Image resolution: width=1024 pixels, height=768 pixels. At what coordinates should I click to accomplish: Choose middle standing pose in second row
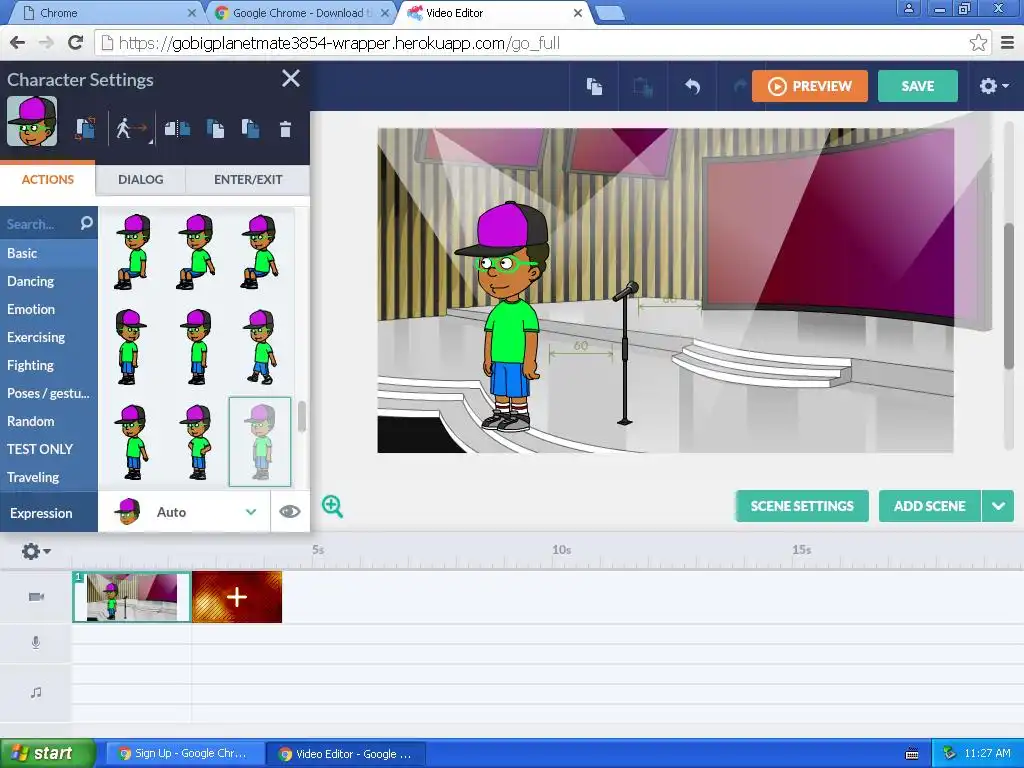tap(197, 347)
